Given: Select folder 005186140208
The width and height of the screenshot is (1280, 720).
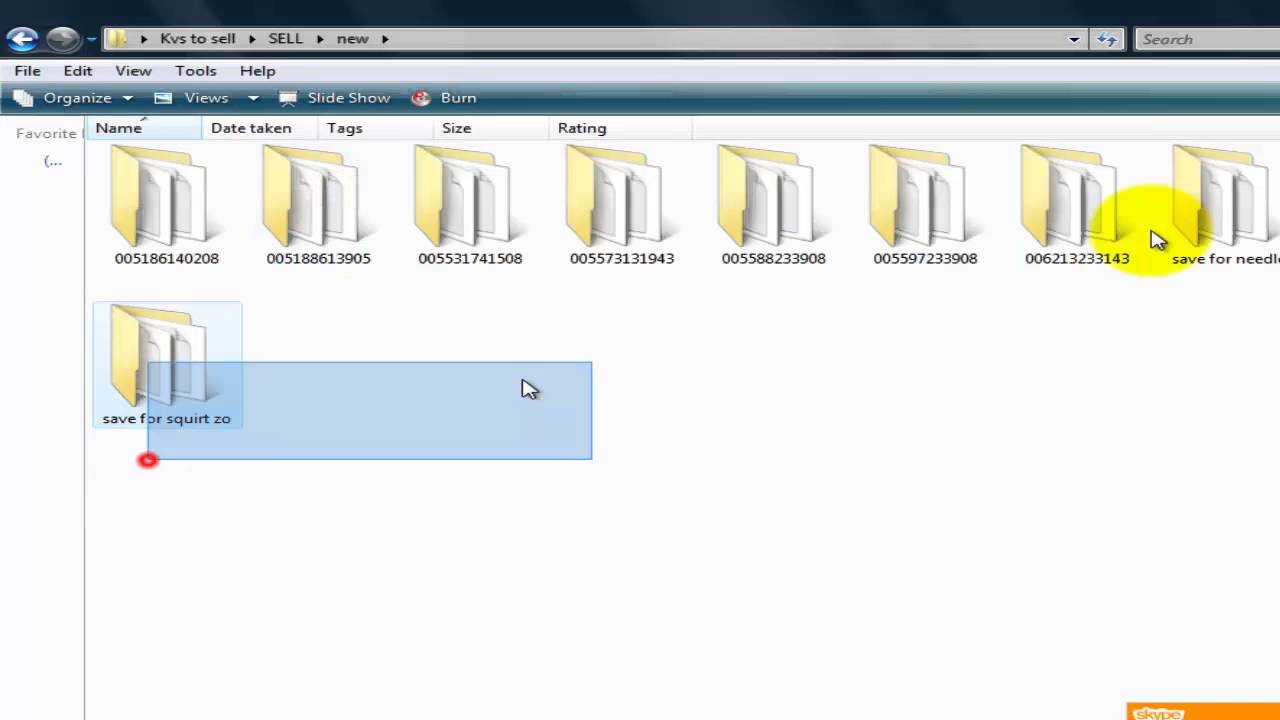Looking at the screenshot, I should click(166, 207).
